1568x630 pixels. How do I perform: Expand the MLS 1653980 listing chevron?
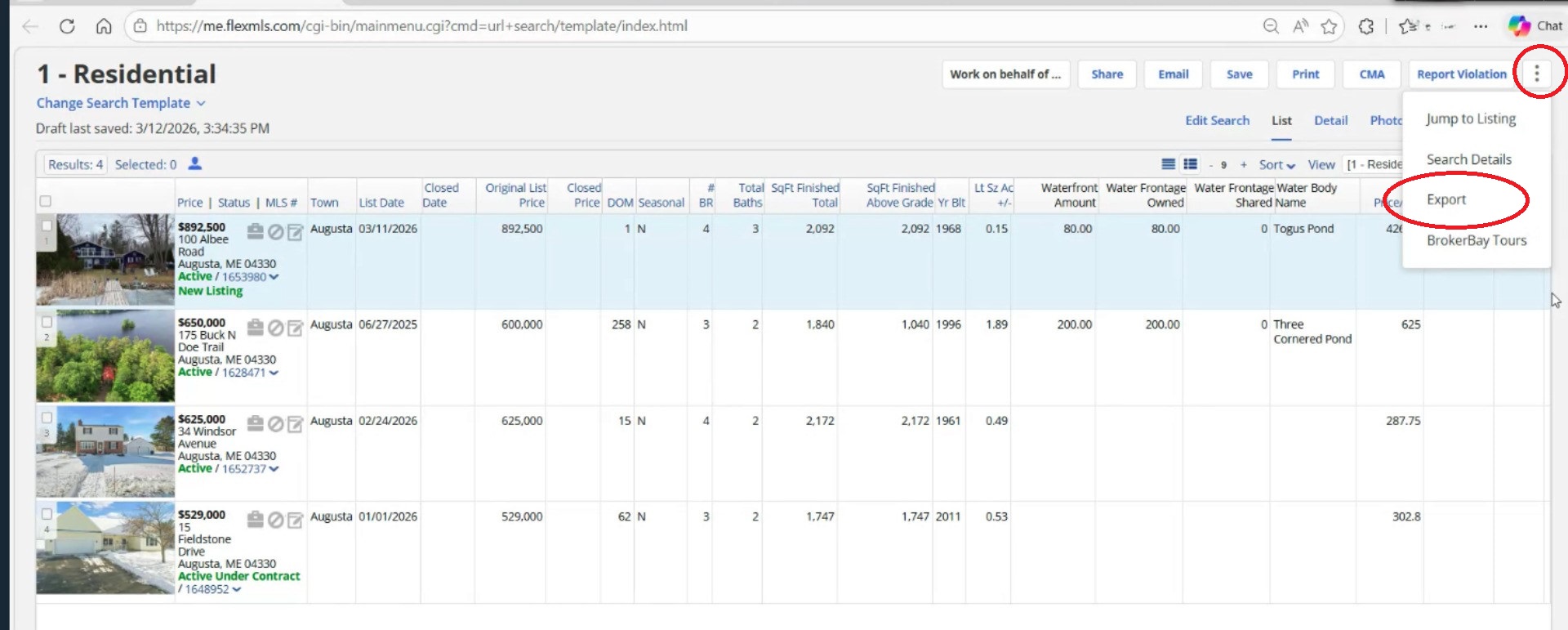click(274, 277)
